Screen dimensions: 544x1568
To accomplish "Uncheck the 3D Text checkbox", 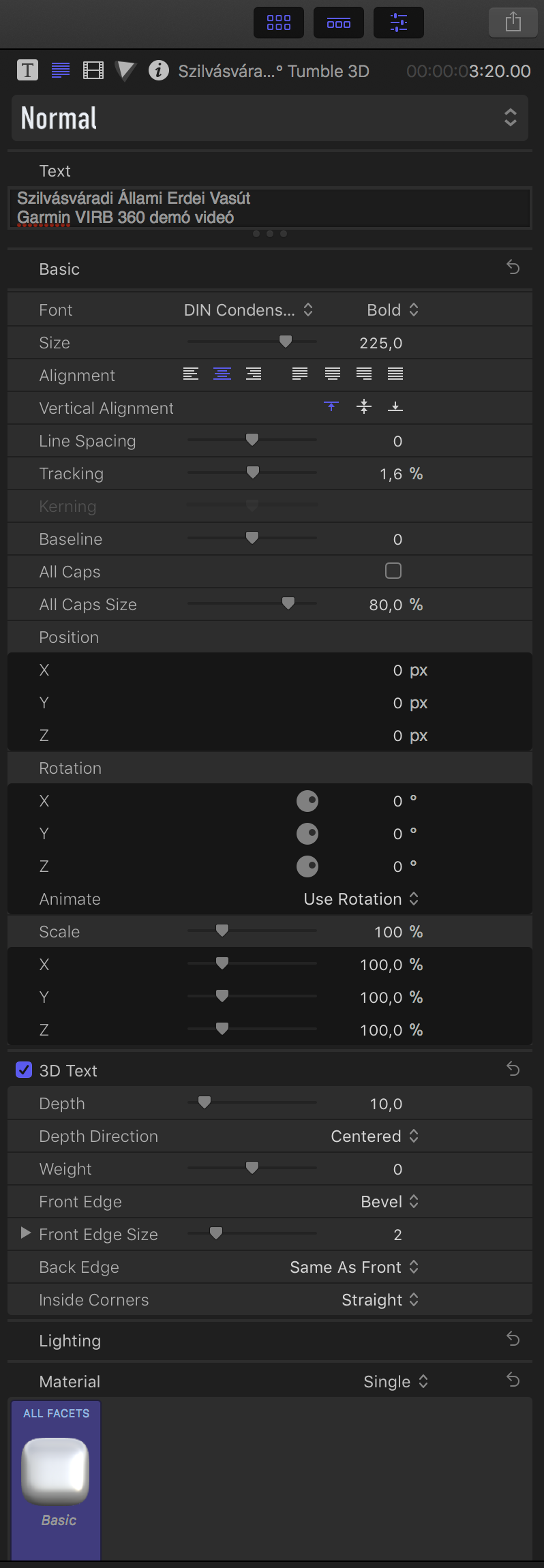I will click(24, 1070).
